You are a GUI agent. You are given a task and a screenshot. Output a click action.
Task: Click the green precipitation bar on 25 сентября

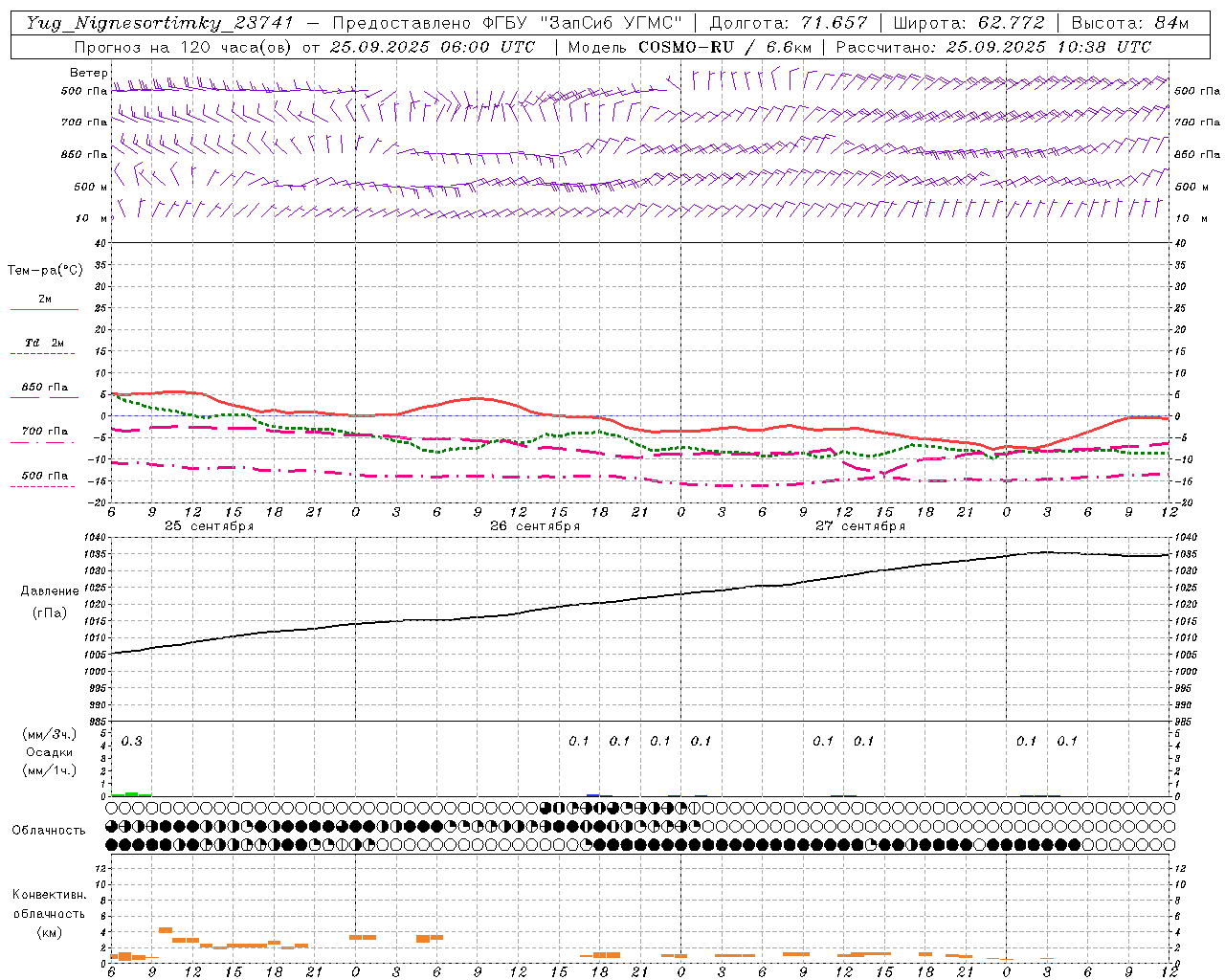pyautogui.click(x=131, y=793)
